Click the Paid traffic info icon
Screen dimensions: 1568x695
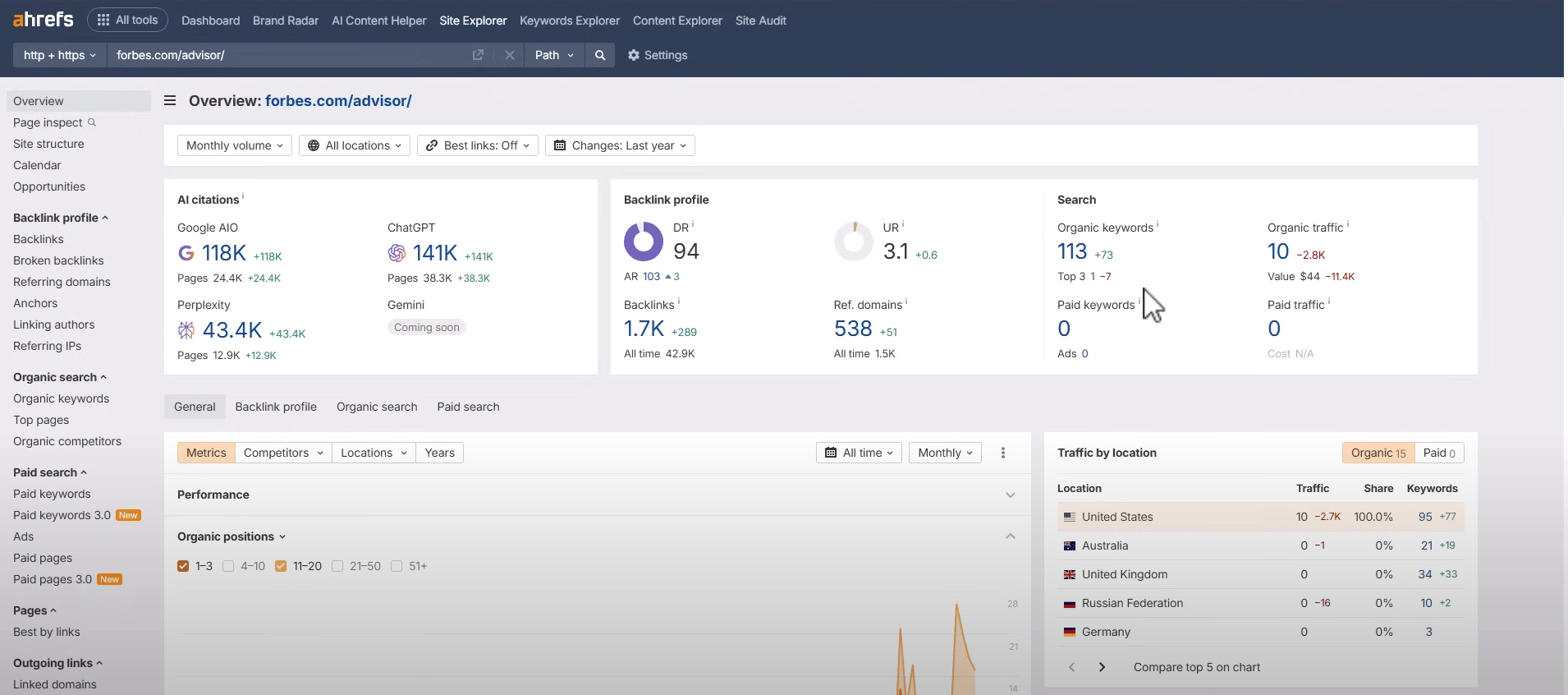pyautogui.click(x=1329, y=301)
